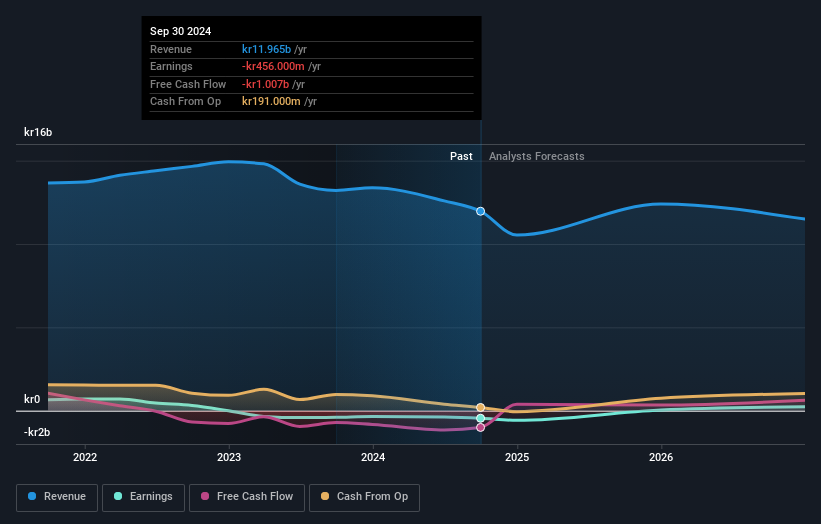Select the 2026 x-axis label

(661, 457)
